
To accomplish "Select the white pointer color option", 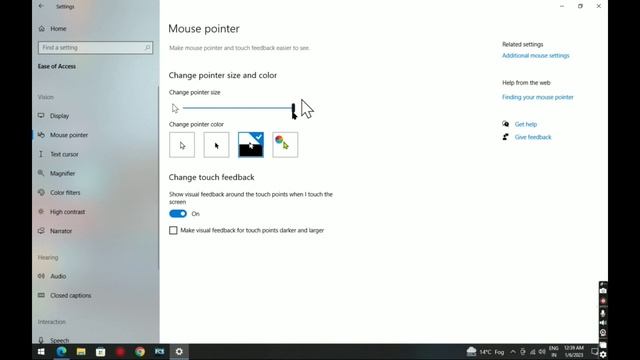I will (x=182, y=145).
